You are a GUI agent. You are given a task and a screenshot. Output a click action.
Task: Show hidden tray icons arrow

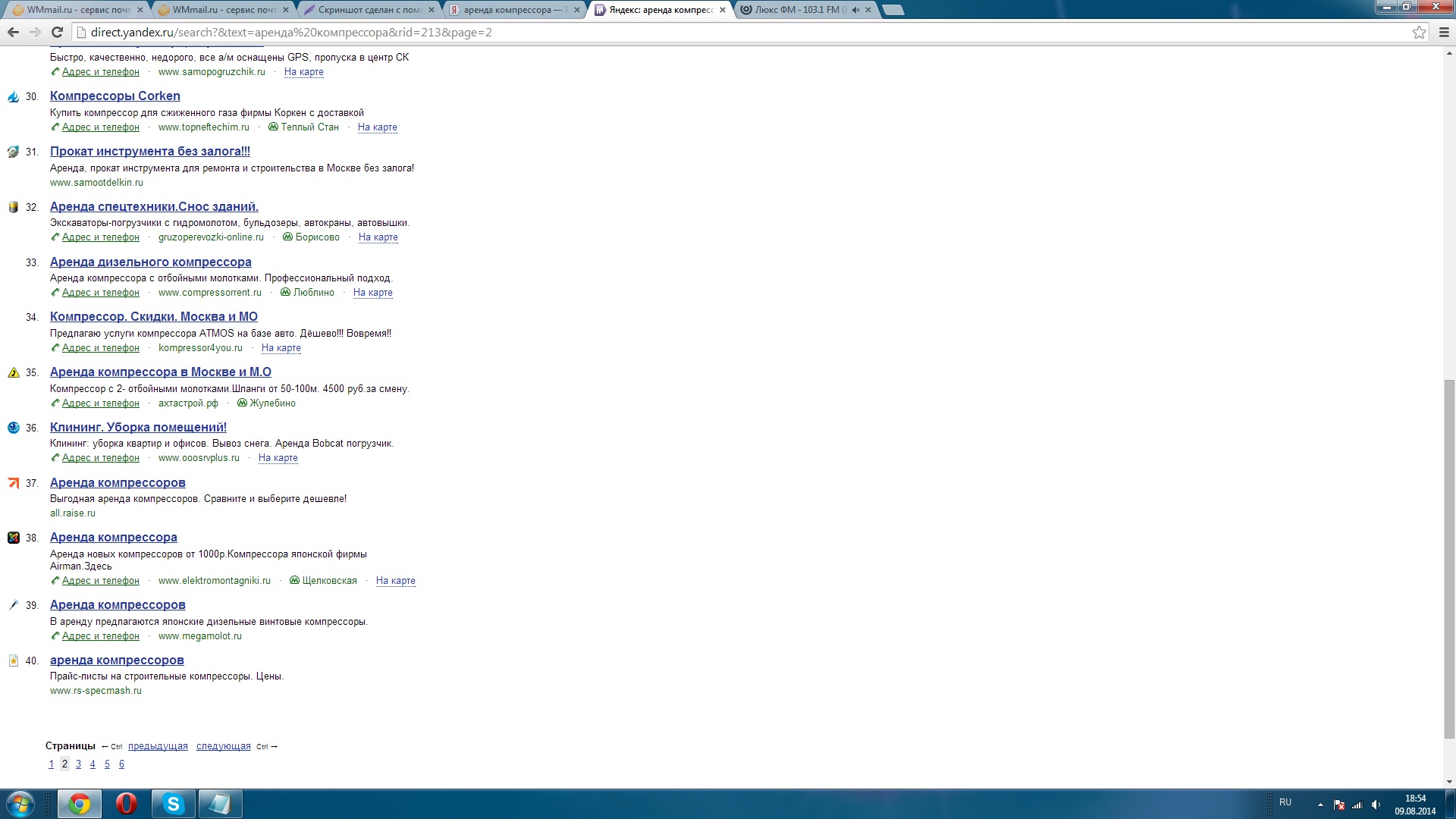click(x=1320, y=805)
